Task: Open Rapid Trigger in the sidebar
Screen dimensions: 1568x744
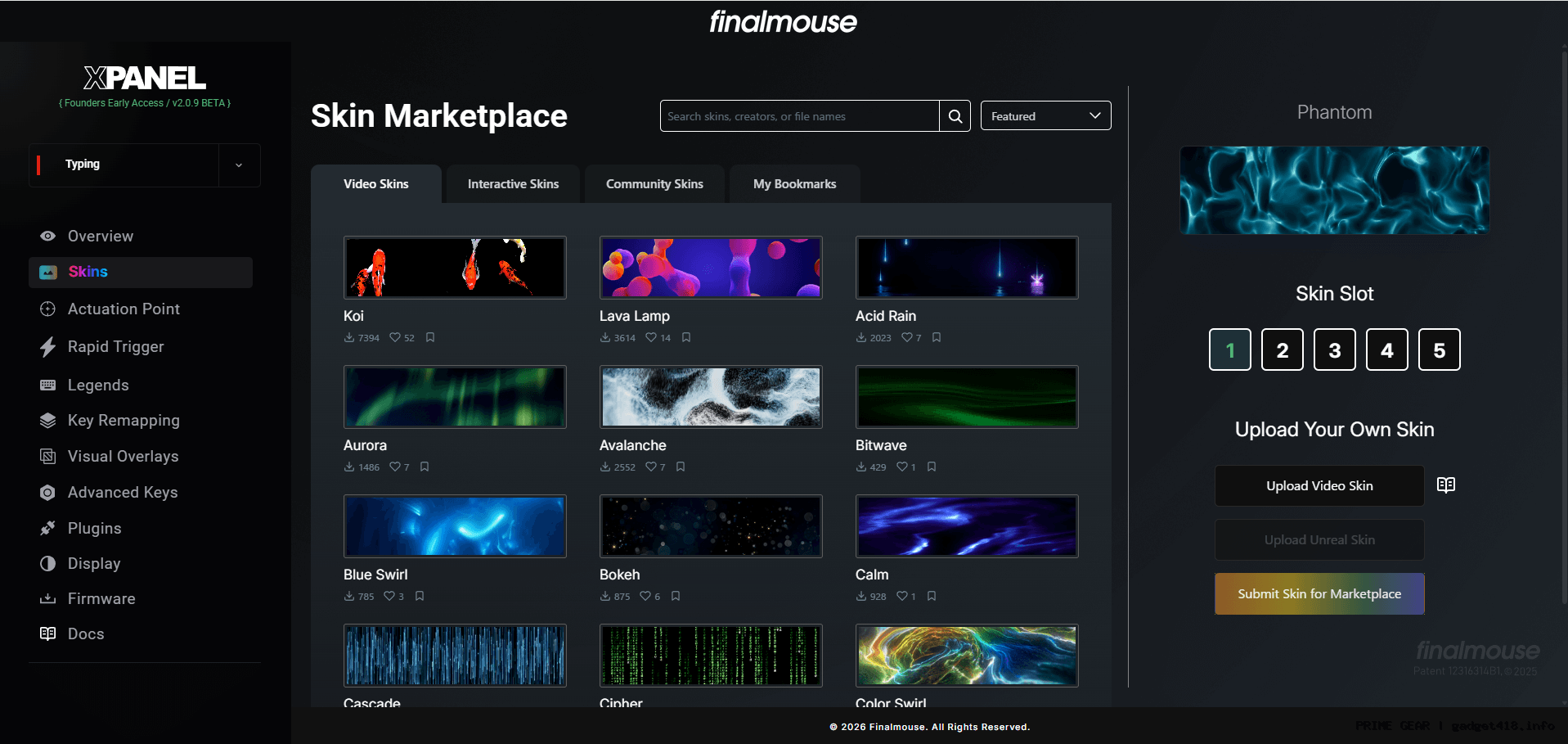Action: coord(141,347)
